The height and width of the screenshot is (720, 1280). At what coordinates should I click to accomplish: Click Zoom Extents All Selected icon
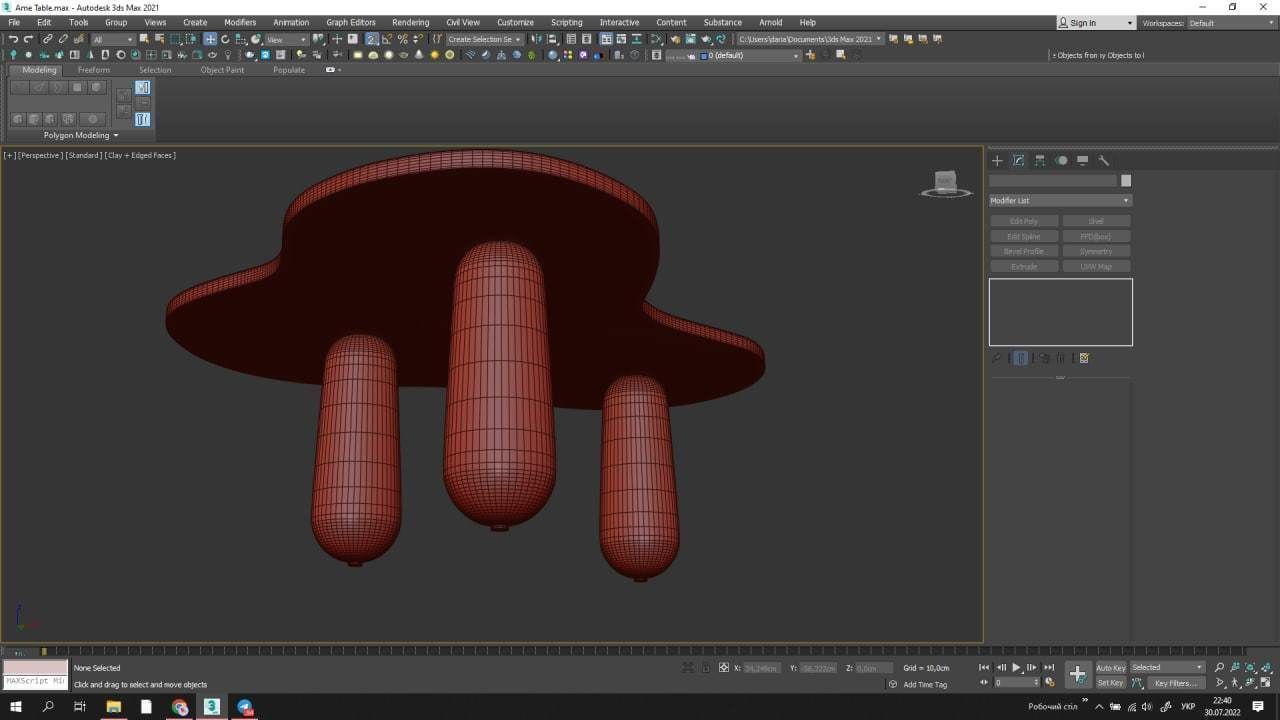(x=1267, y=667)
